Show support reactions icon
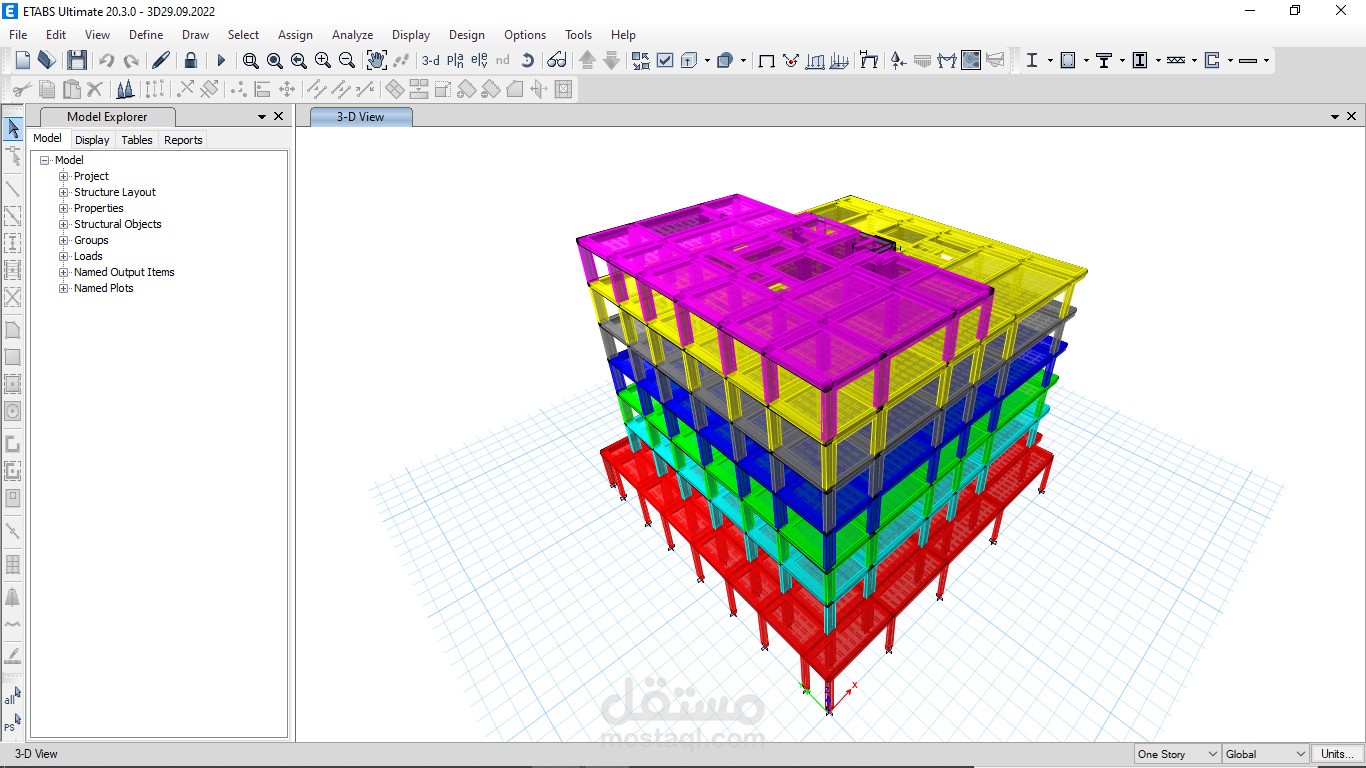The image size is (1366, 768). (x=899, y=60)
